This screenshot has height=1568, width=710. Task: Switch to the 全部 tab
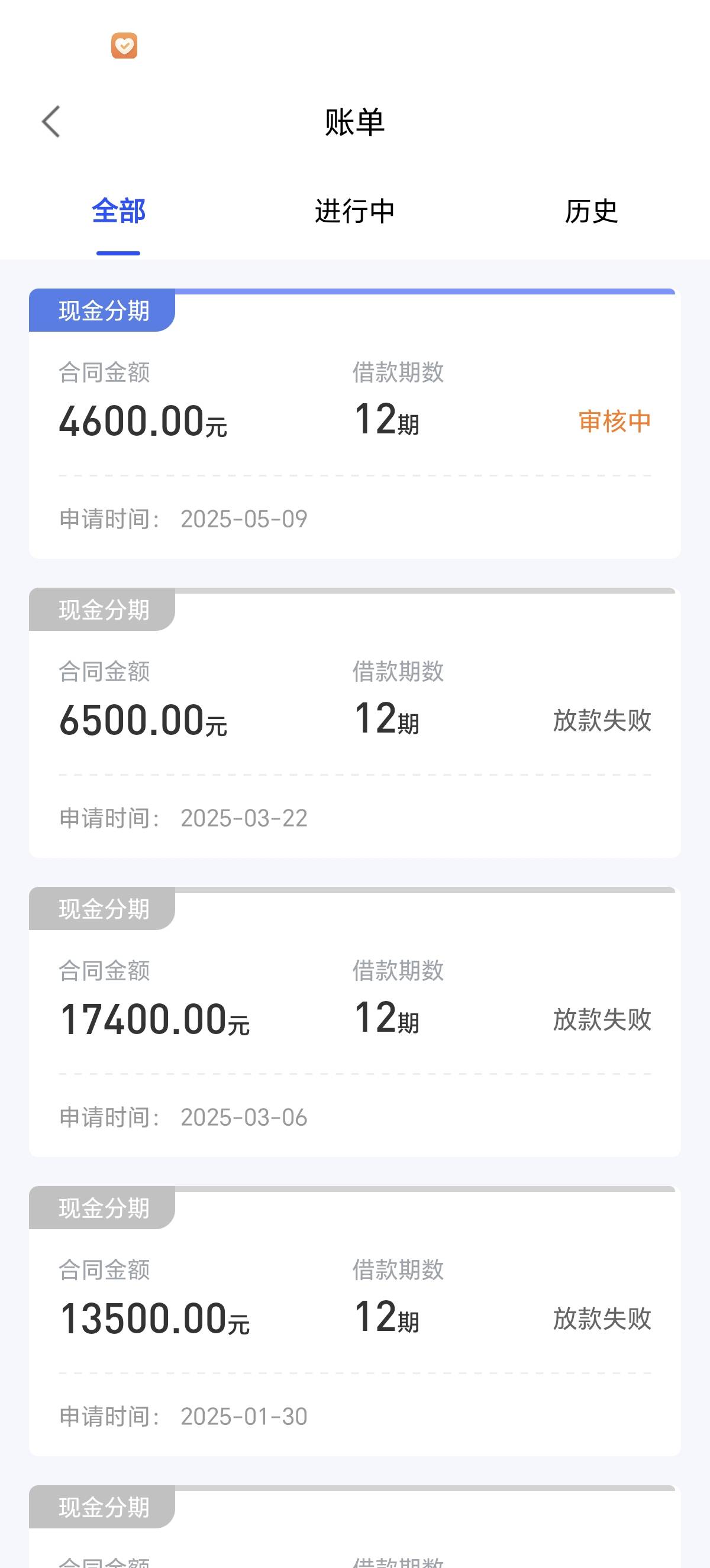tap(118, 212)
